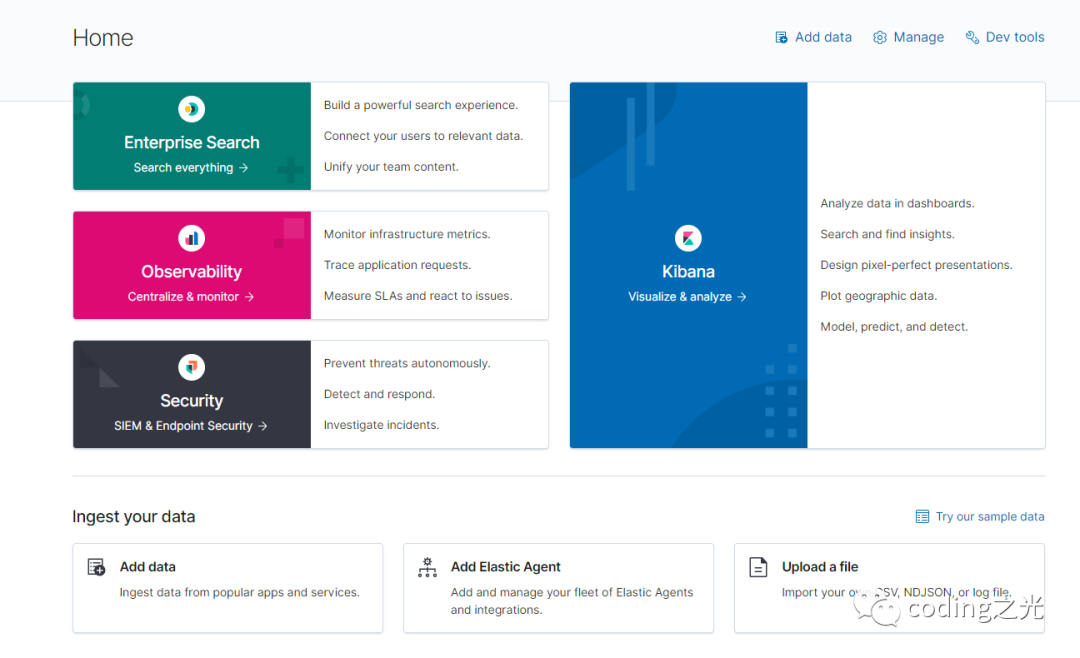Click 'Prevent threats autonomously.' text
The height and width of the screenshot is (658, 1080).
[x=407, y=363]
